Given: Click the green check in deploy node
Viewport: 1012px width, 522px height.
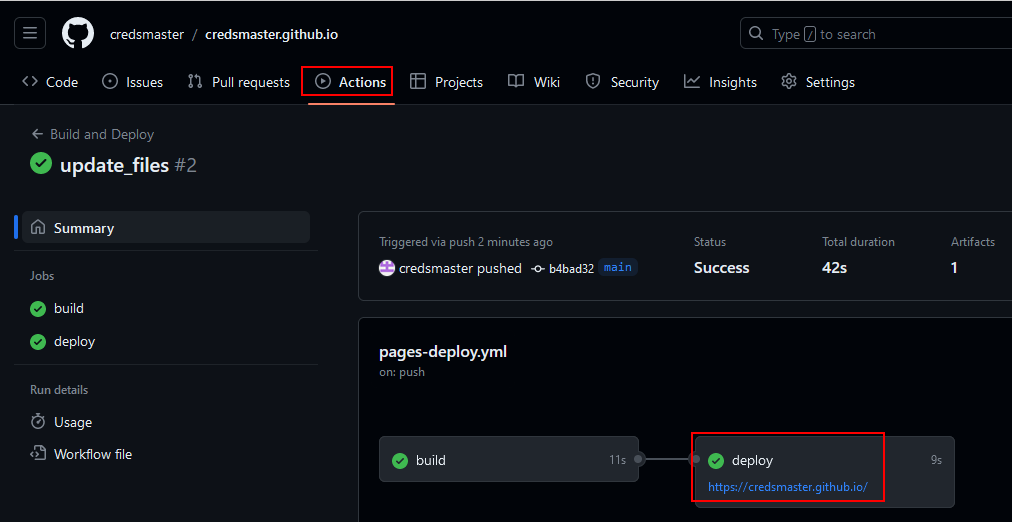Looking at the screenshot, I should pos(716,461).
